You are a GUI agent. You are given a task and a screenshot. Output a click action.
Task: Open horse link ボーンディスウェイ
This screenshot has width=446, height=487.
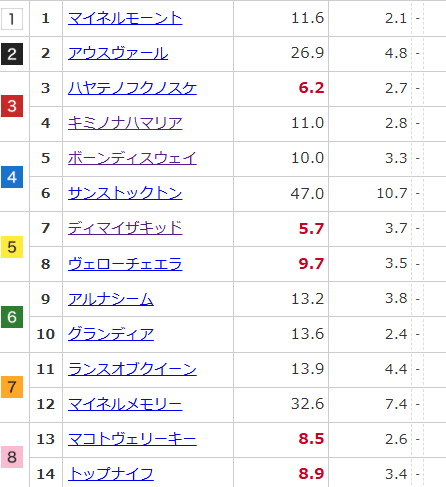click(132, 158)
